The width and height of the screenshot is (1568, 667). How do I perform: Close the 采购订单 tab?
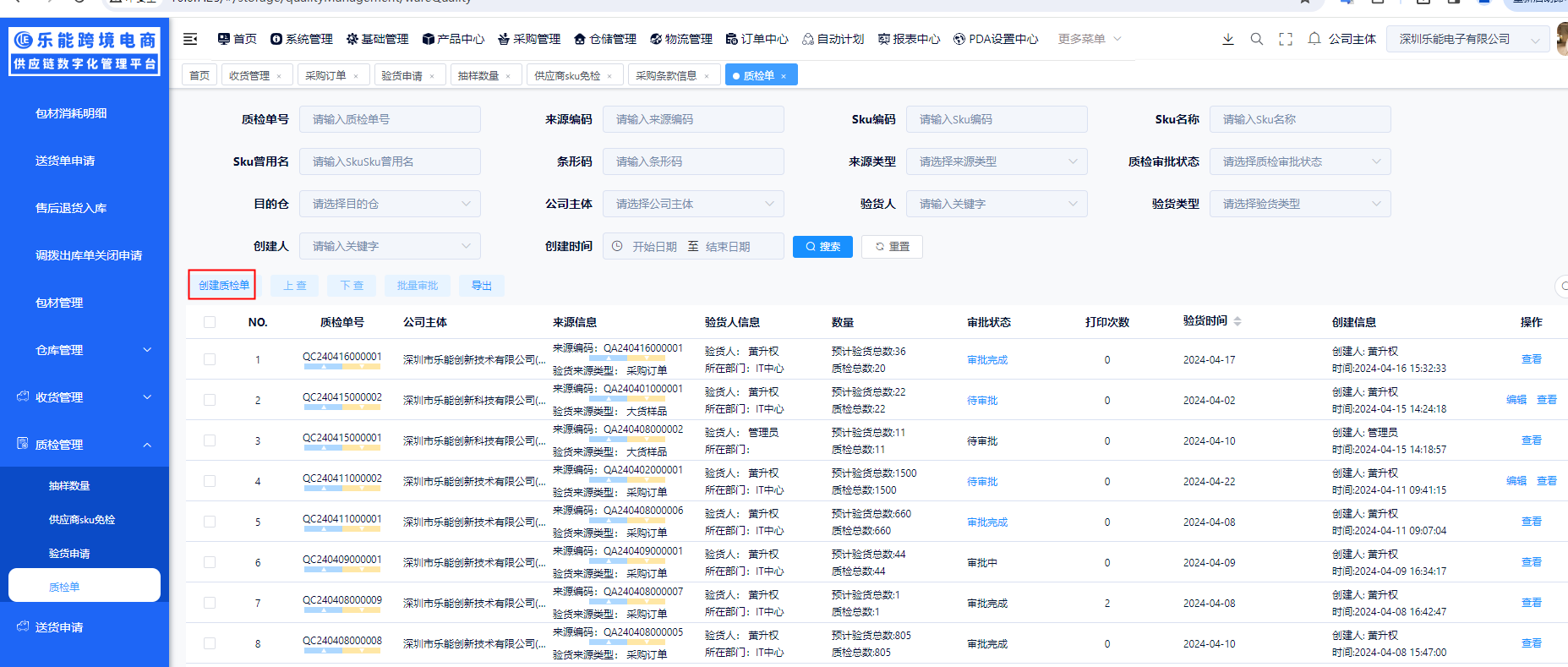click(356, 76)
